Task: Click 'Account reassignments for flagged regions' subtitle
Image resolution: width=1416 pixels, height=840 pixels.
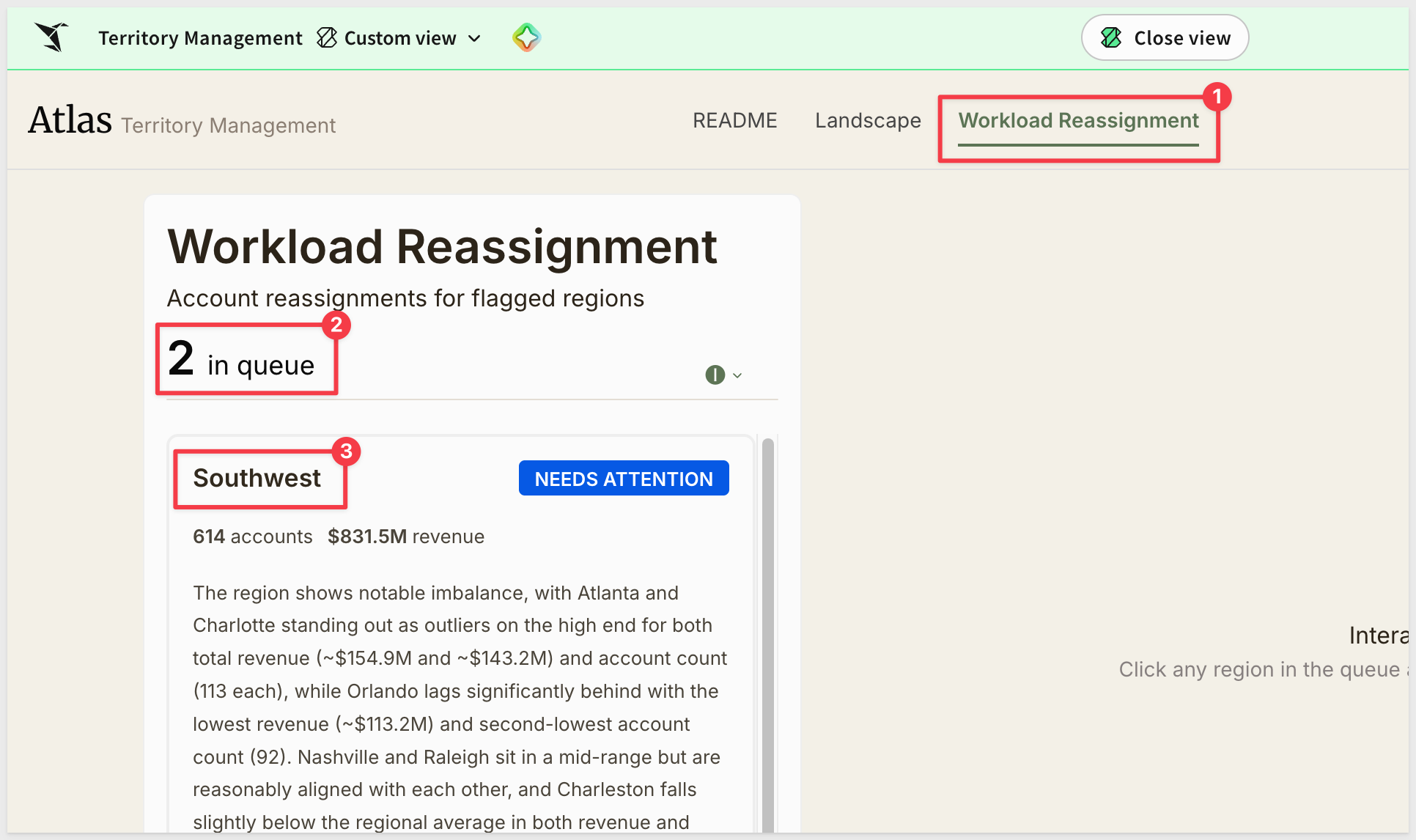Action: 405,298
